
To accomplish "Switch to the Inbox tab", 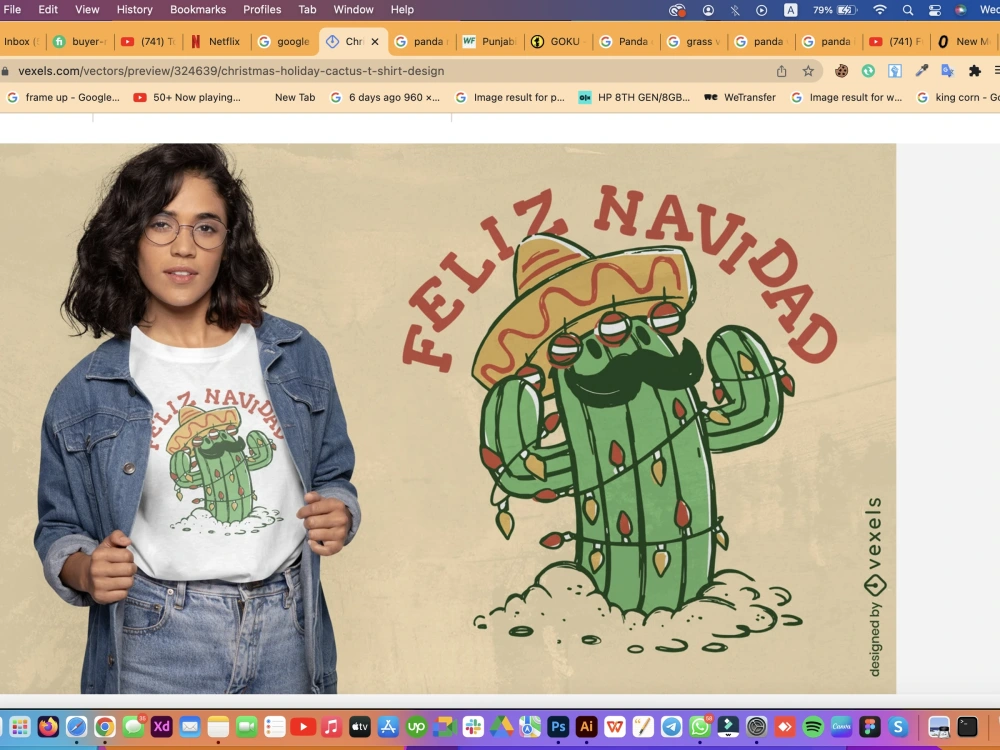I will click(21, 41).
